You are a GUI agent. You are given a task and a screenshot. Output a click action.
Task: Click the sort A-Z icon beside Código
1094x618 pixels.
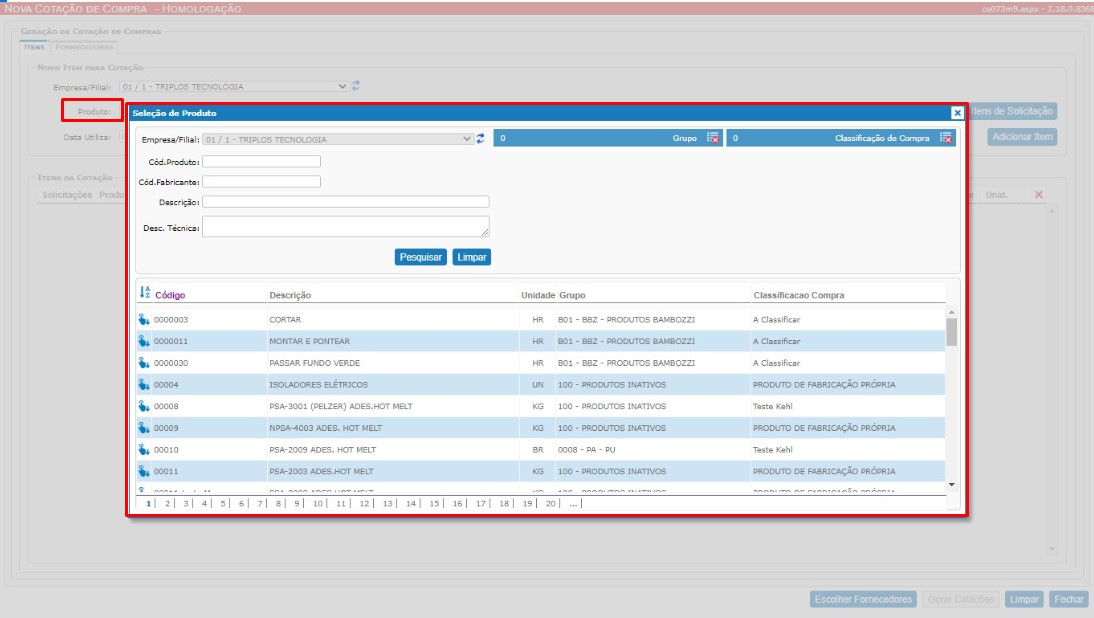click(144, 292)
